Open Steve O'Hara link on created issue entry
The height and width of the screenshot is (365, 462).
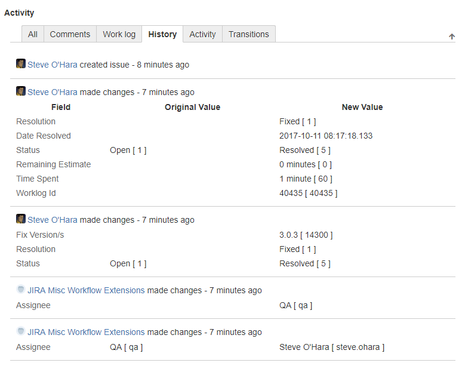(x=52, y=65)
